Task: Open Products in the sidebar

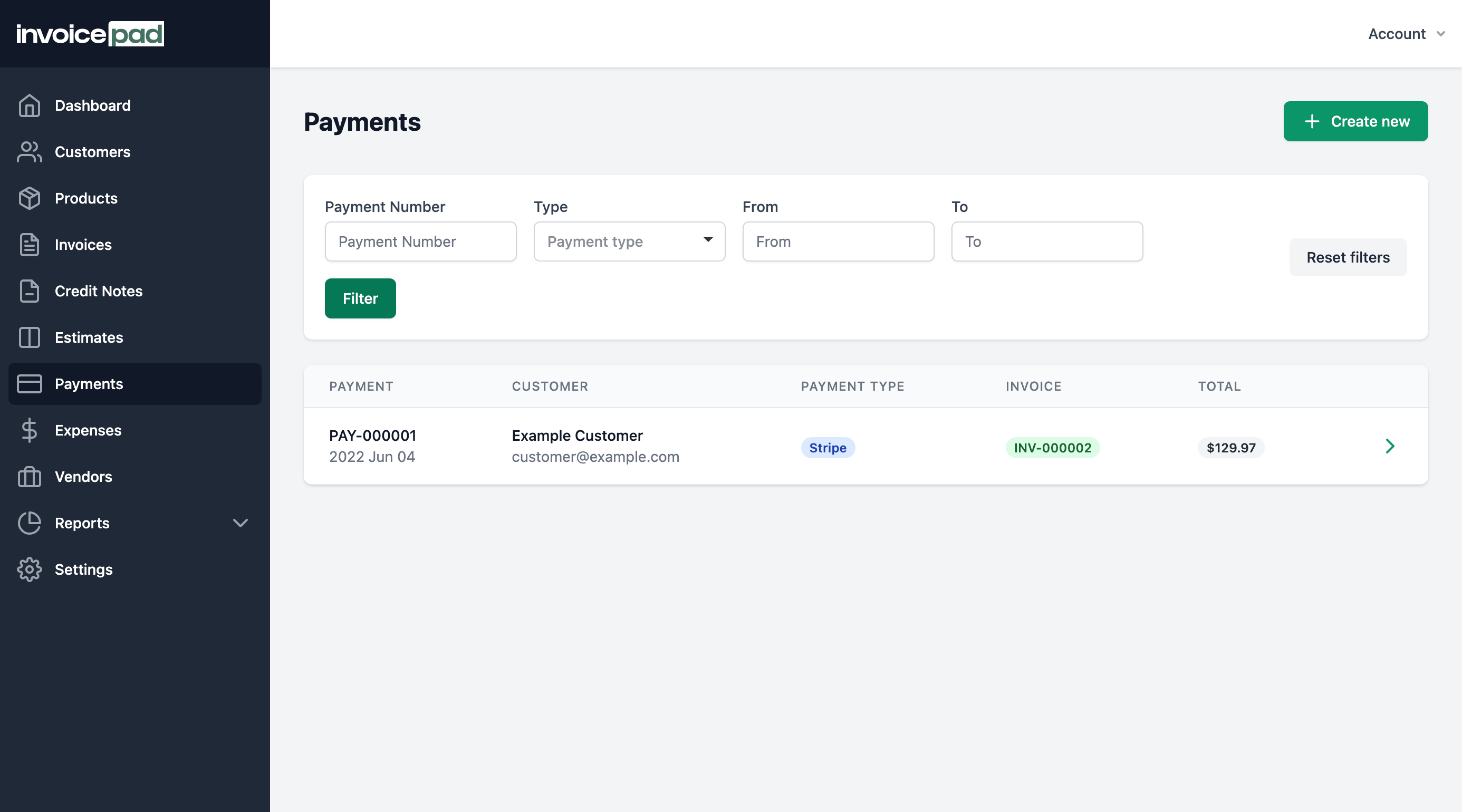Action: (x=135, y=199)
